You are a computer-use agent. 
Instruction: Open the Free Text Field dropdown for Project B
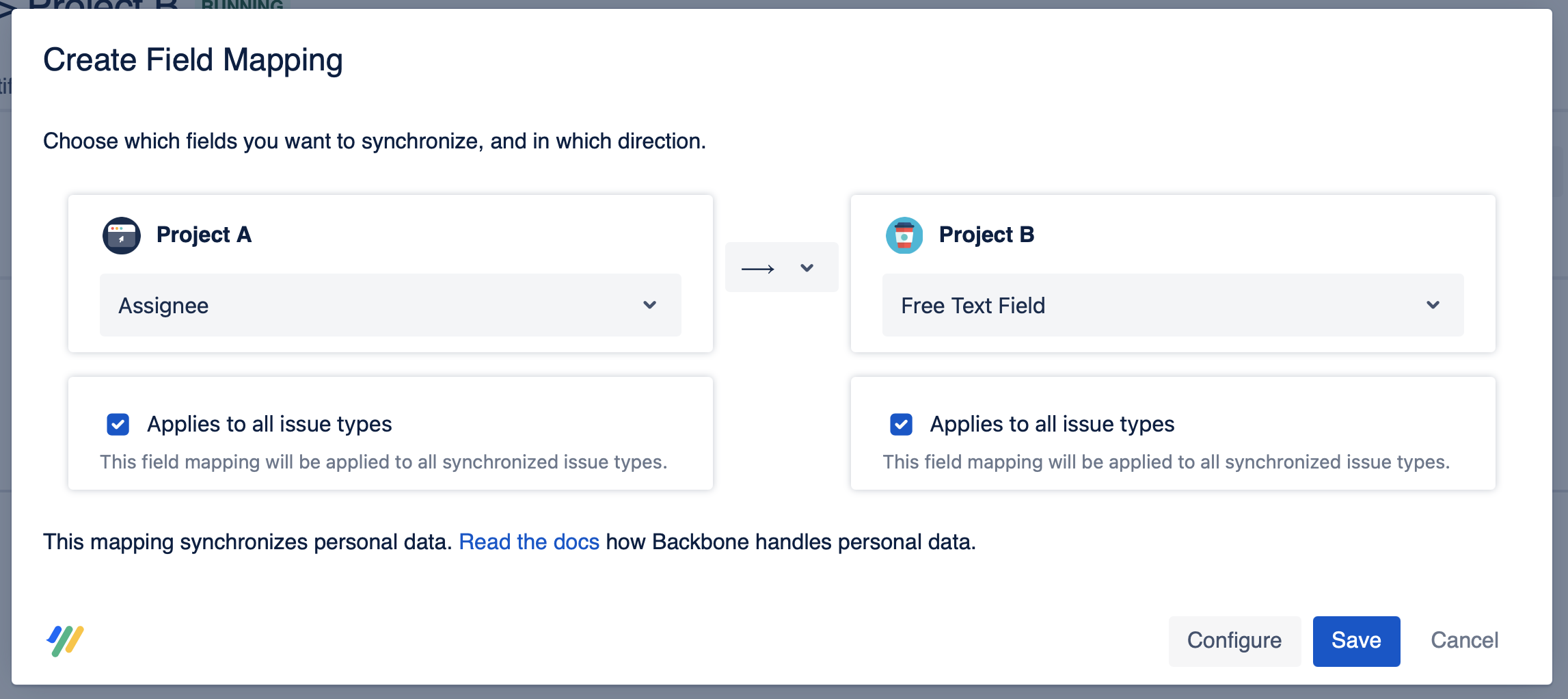1172,305
